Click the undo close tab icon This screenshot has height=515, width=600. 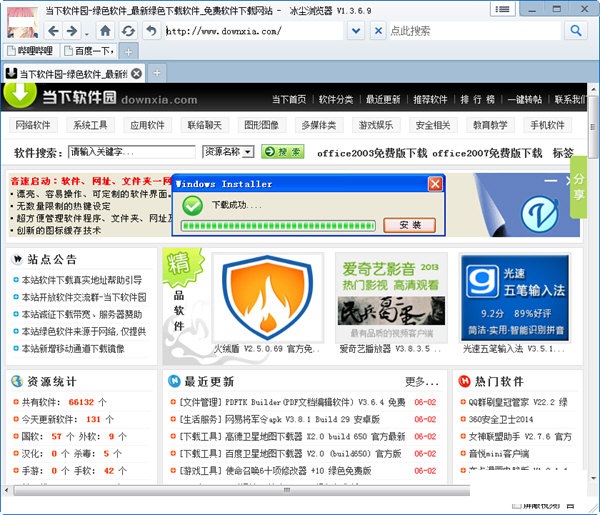150,31
